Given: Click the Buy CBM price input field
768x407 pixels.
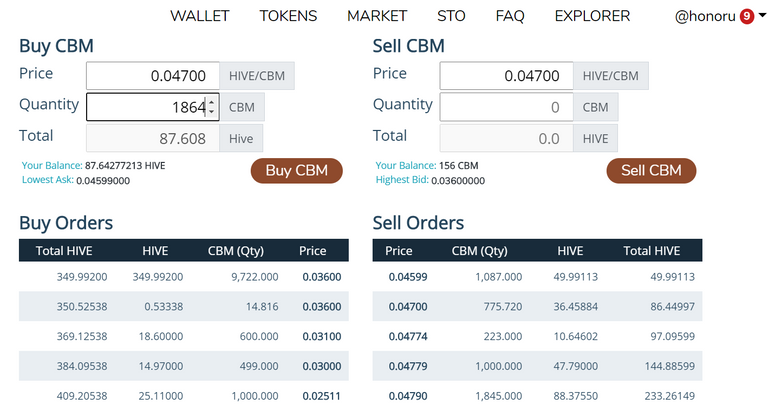Looking at the screenshot, I should [x=150, y=75].
